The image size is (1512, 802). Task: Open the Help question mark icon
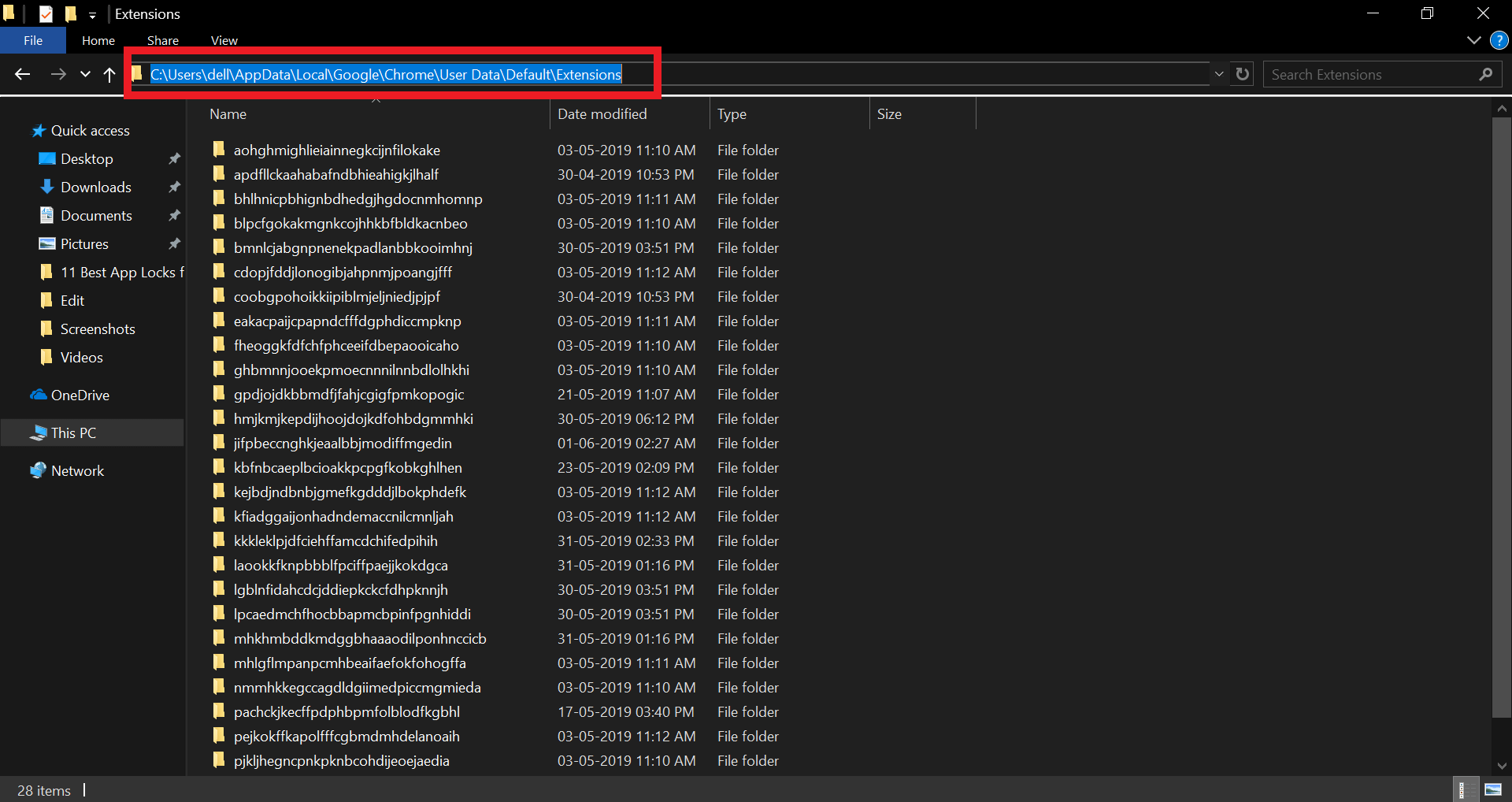1499,40
